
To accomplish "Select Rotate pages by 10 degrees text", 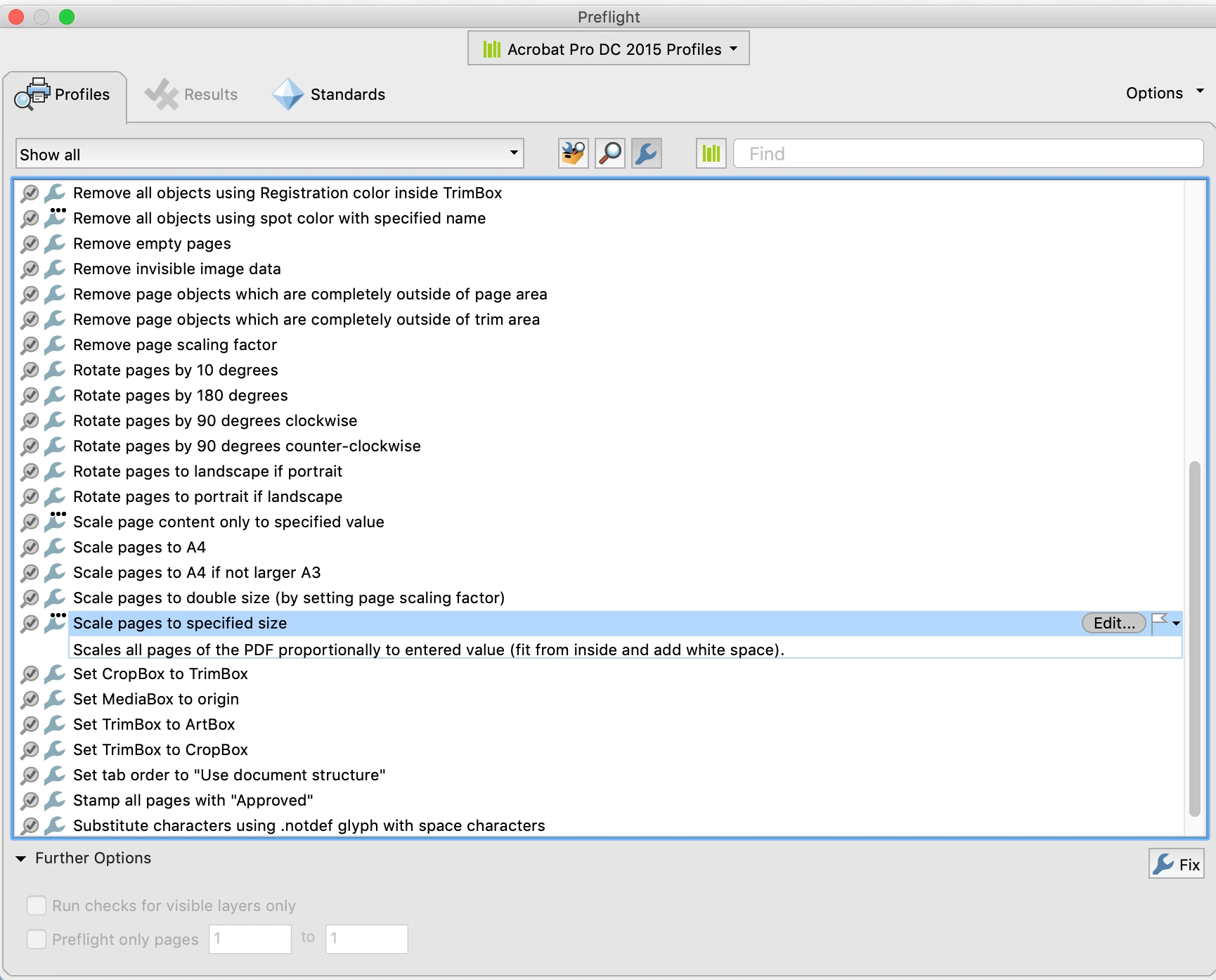I will [176, 370].
